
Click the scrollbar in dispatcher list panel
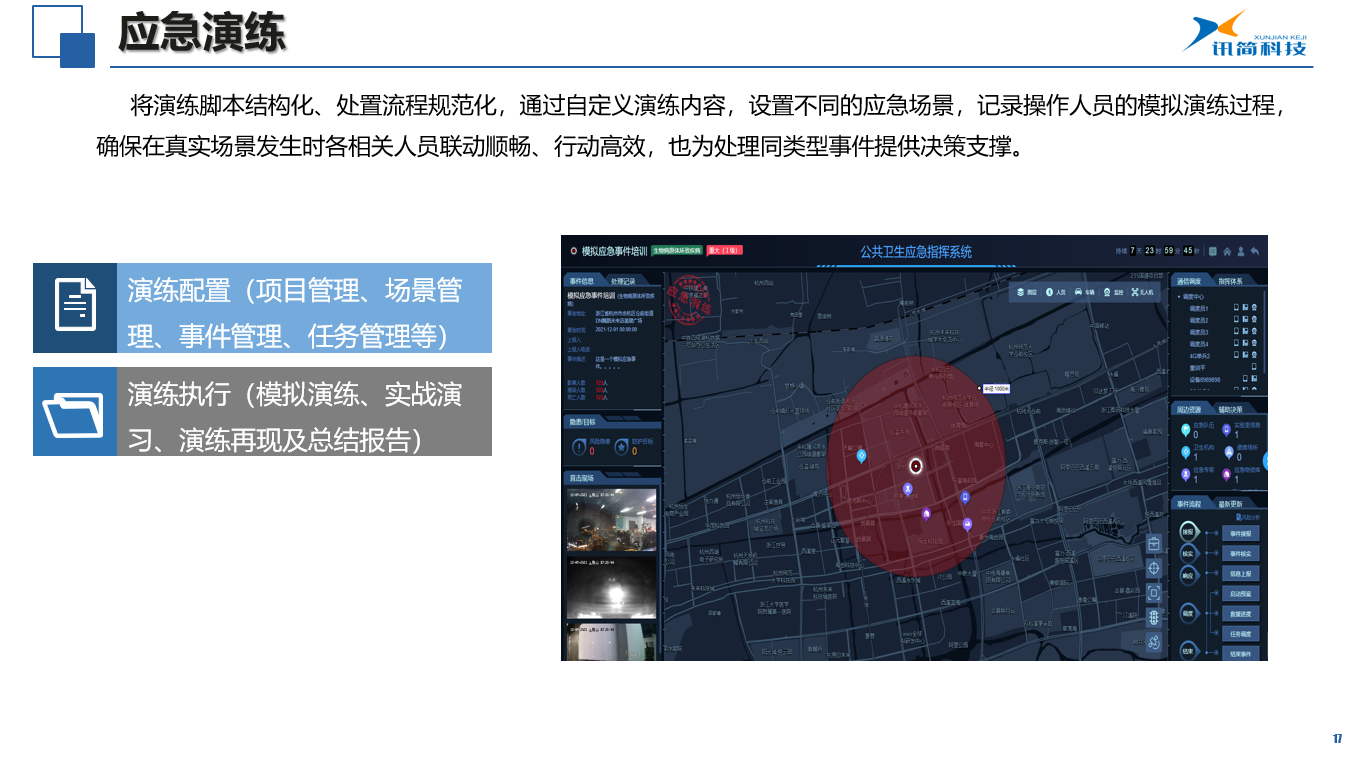coord(1264,332)
